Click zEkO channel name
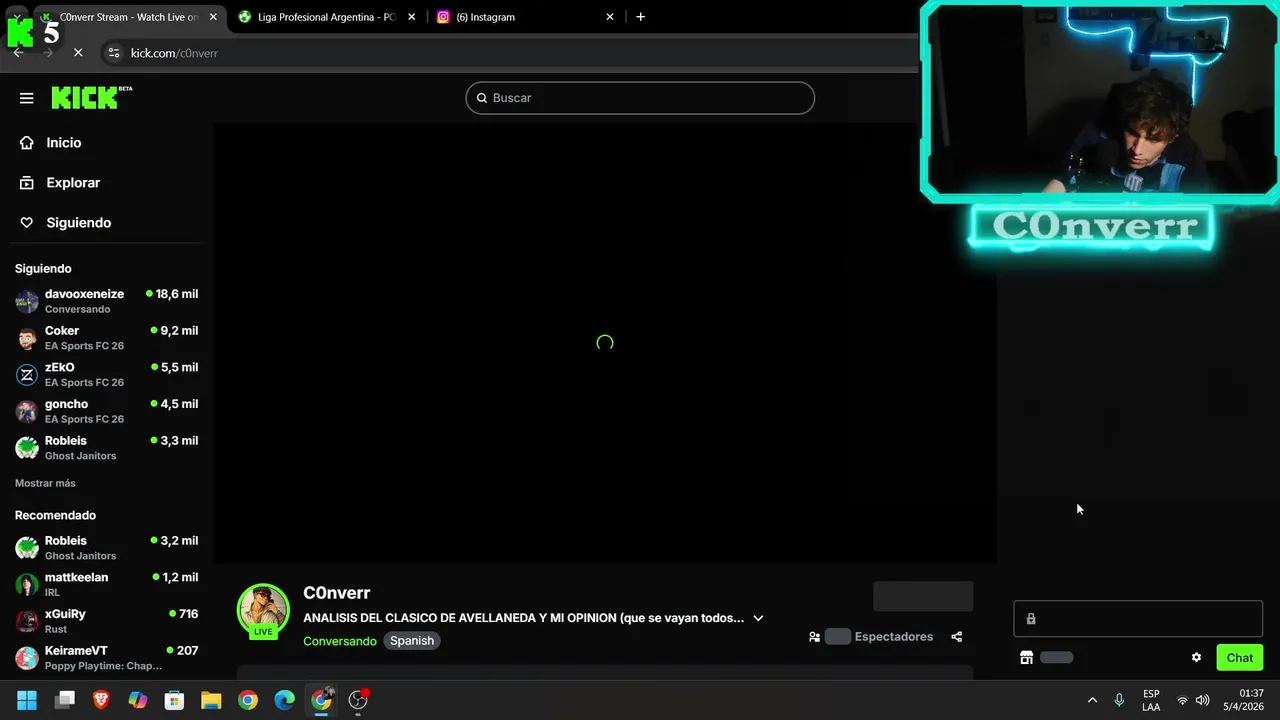 point(60,367)
